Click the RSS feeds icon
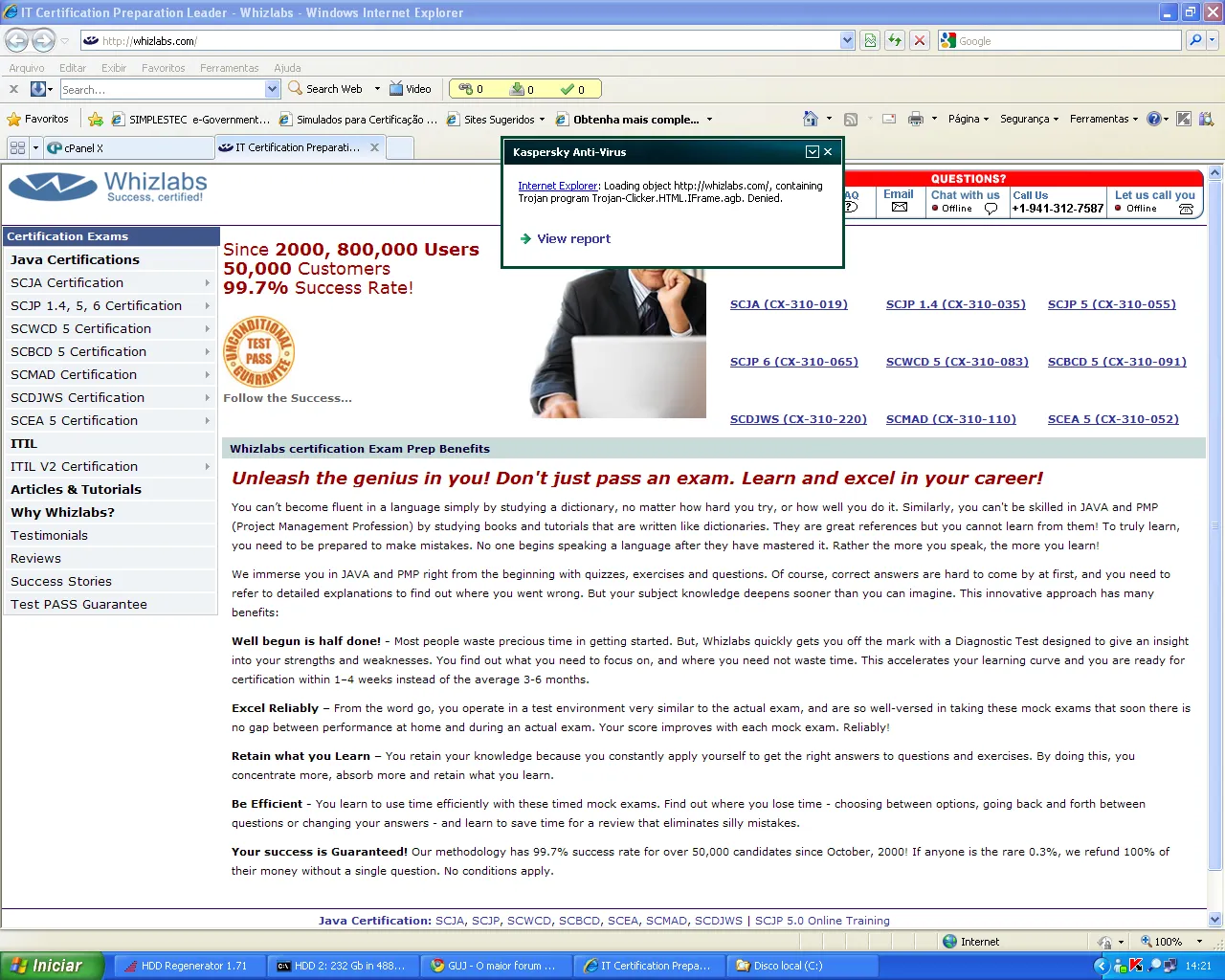The image size is (1225, 980). pos(851,119)
